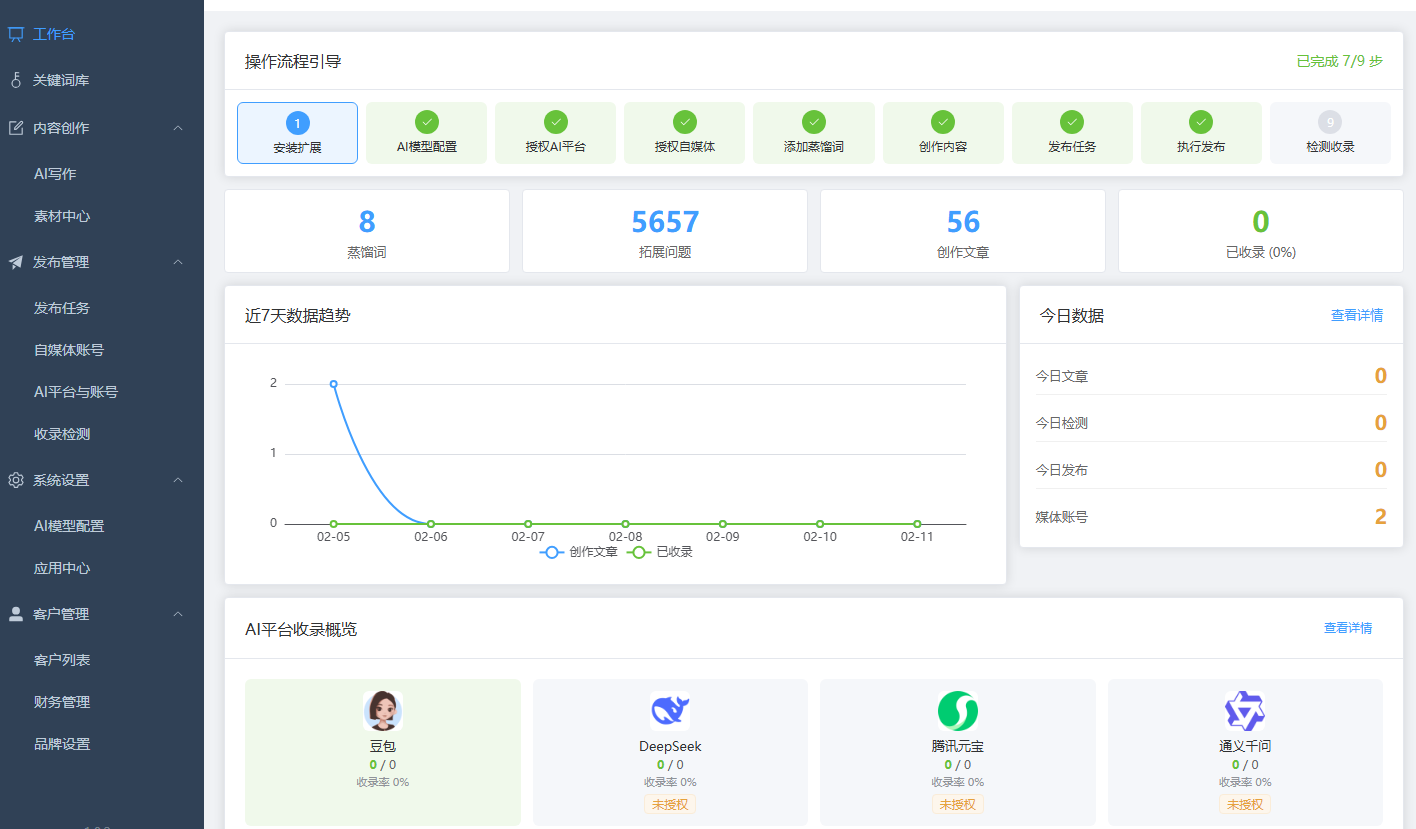Open settings via the 系统设置 gear icon
The image size is (1416, 829).
point(15,479)
